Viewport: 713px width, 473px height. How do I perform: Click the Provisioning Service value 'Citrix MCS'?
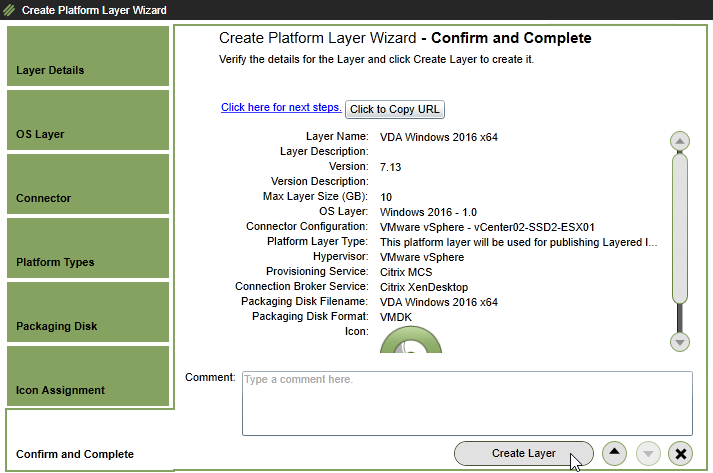pyautogui.click(x=406, y=272)
